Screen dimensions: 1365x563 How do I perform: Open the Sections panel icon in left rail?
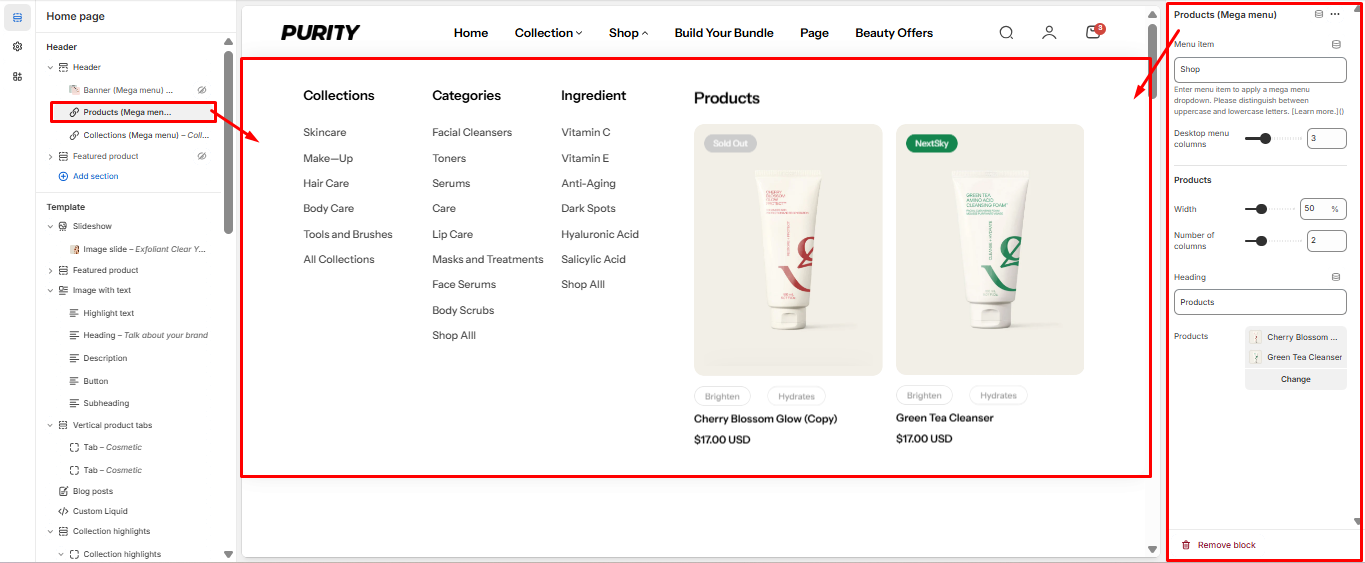(17, 17)
